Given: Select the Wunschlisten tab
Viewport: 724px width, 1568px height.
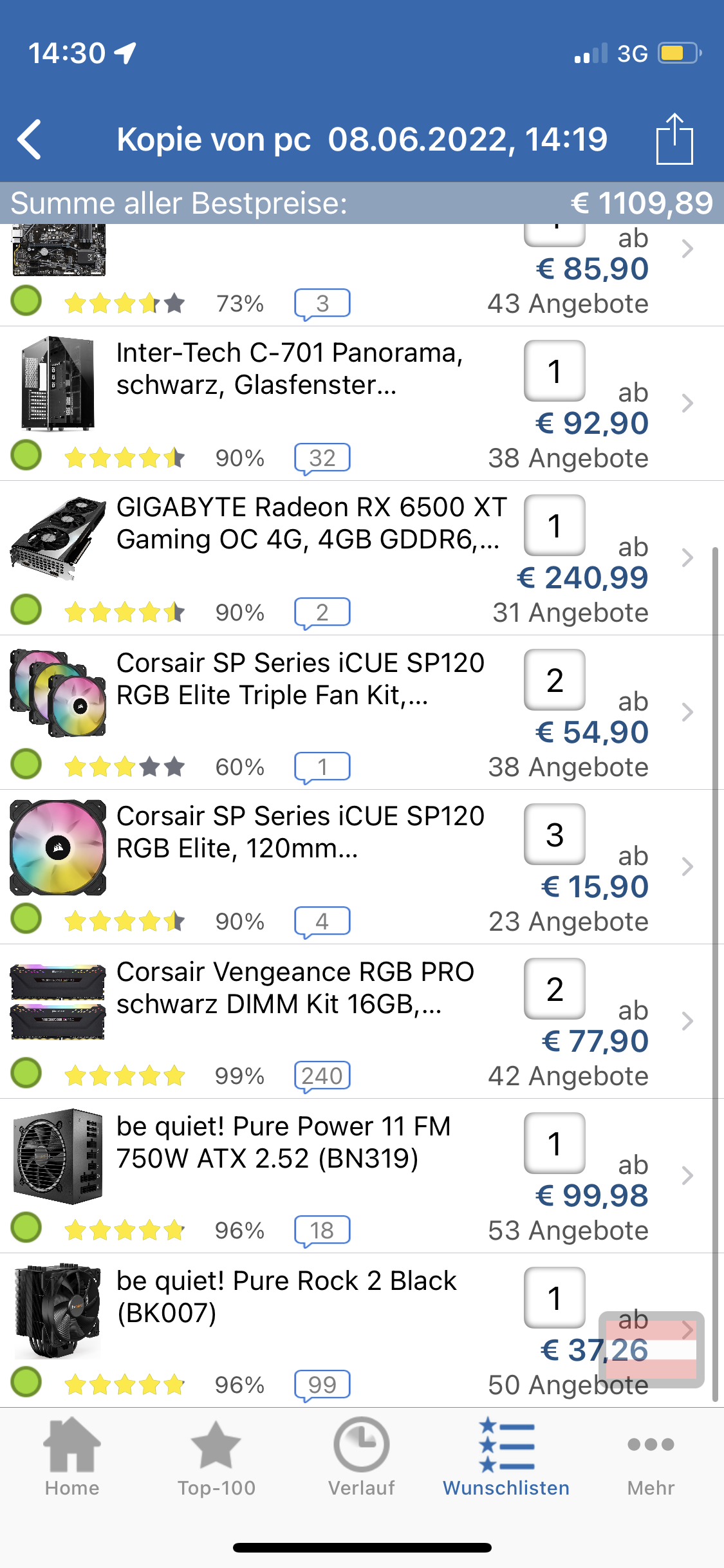Looking at the screenshot, I should (506, 1455).
